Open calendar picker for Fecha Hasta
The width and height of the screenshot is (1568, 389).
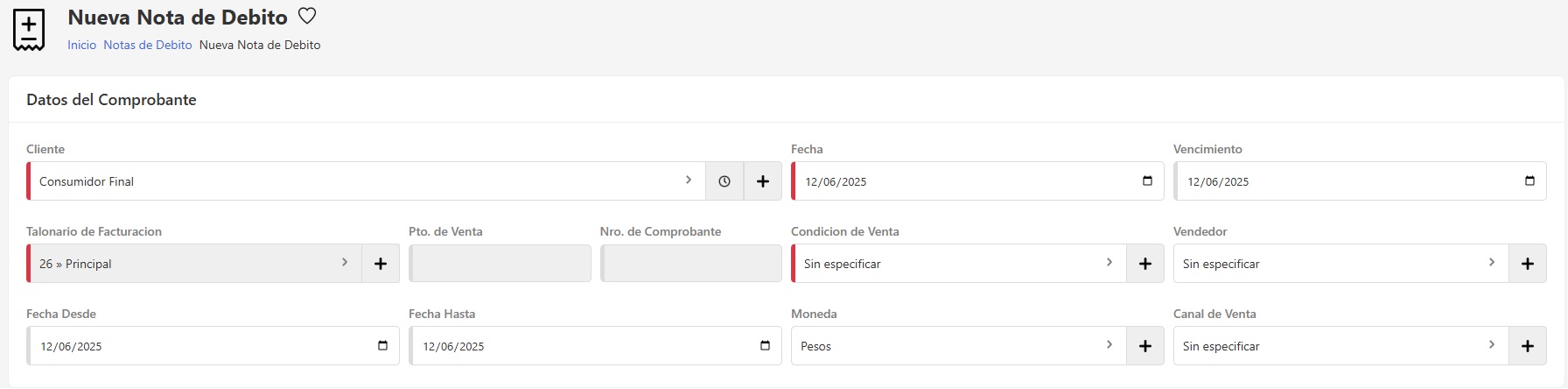(765, 346)
